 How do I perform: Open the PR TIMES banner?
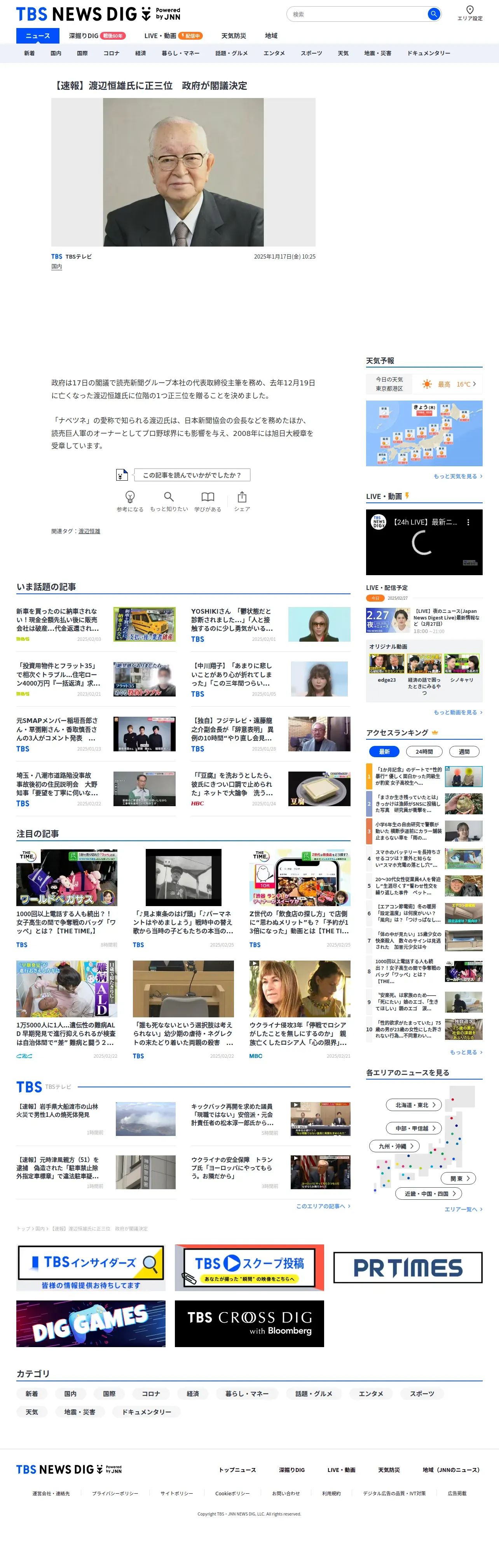[x=408, y=1267]
